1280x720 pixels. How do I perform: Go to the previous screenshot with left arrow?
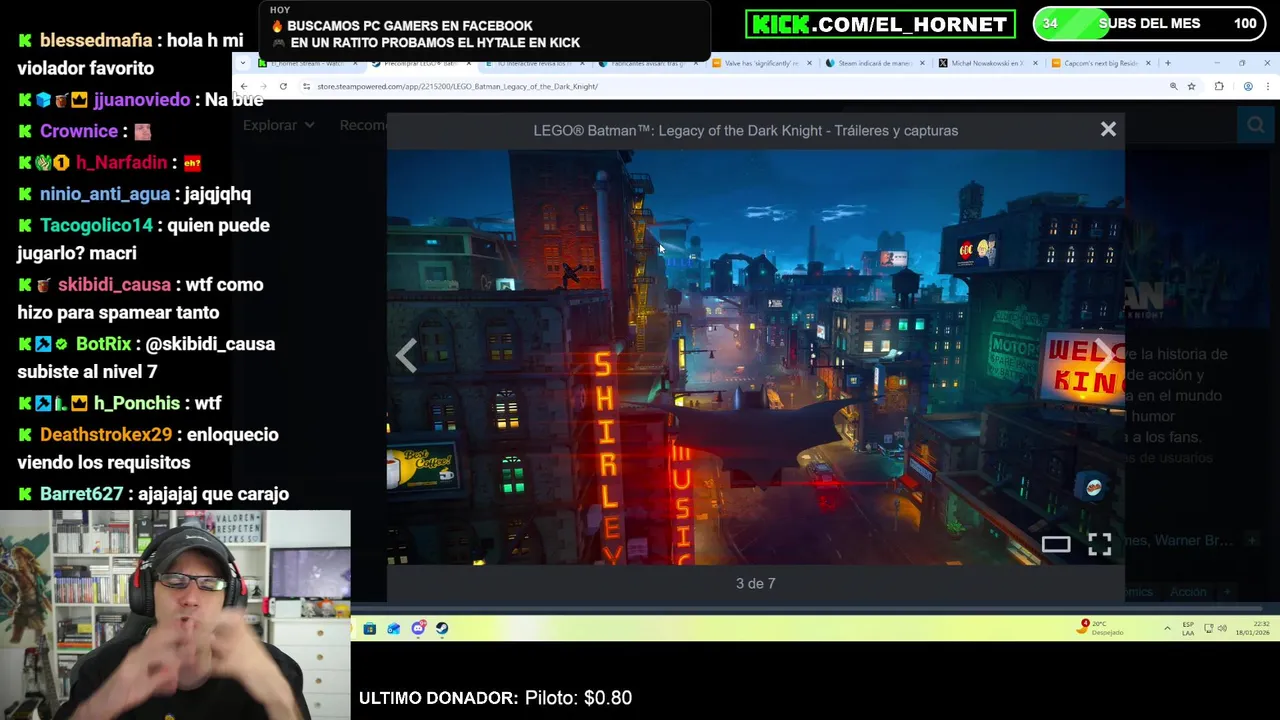point(406,356)
